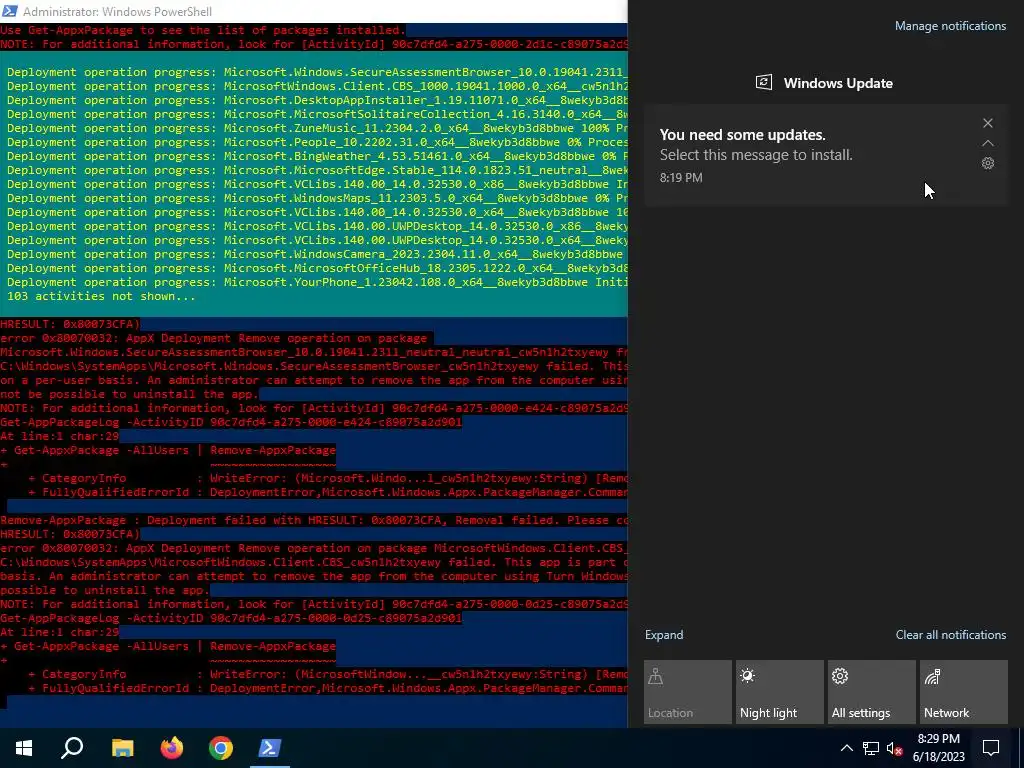Click the MicrosoftOfficeHub progress line
The width and height of the screenshot is (1024, 768).
pyautogui.click(x=317, y=268)
